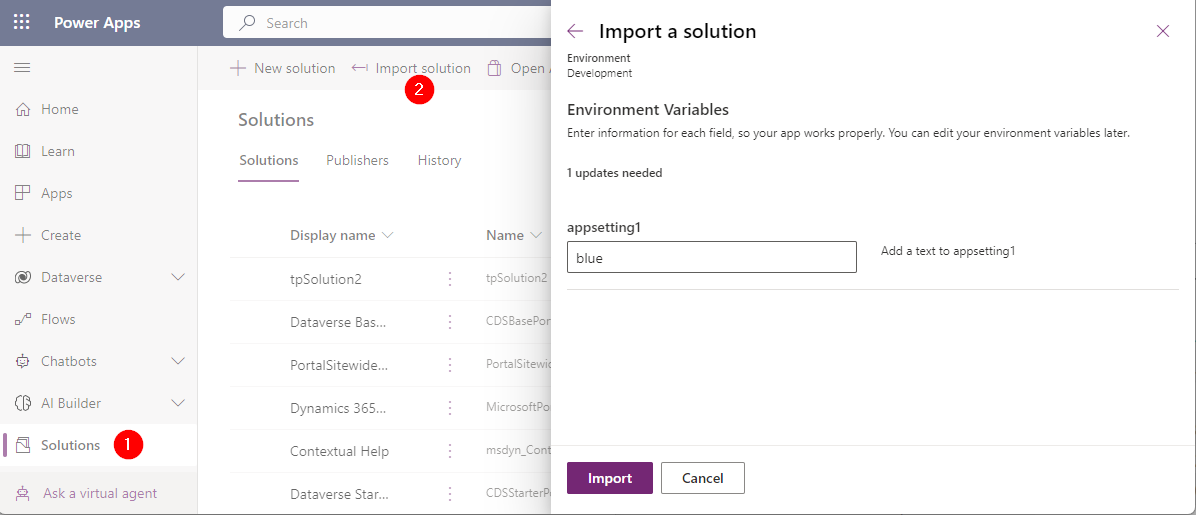1196x515 pixels.
Task: Switch to the History tab
Action: click(439, 160)
